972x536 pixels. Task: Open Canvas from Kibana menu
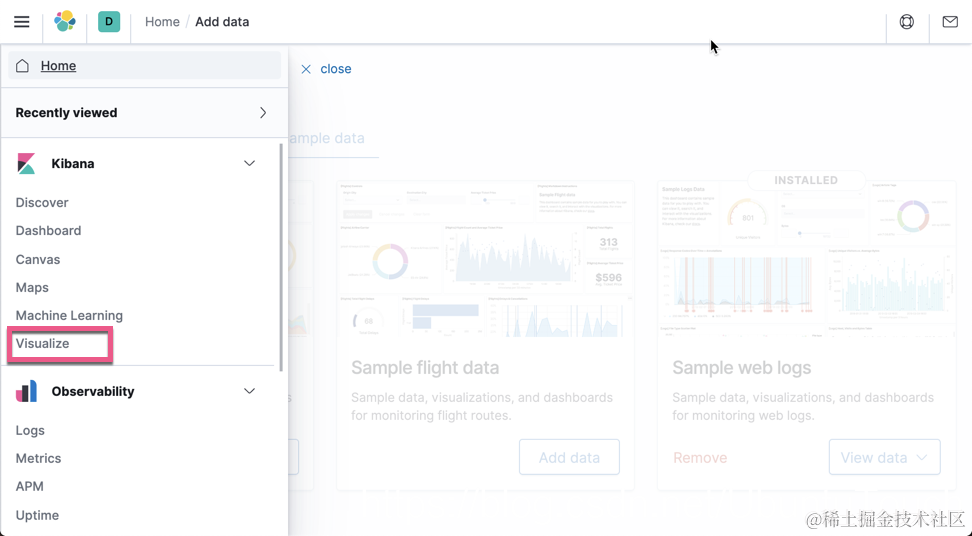(38, 260)
